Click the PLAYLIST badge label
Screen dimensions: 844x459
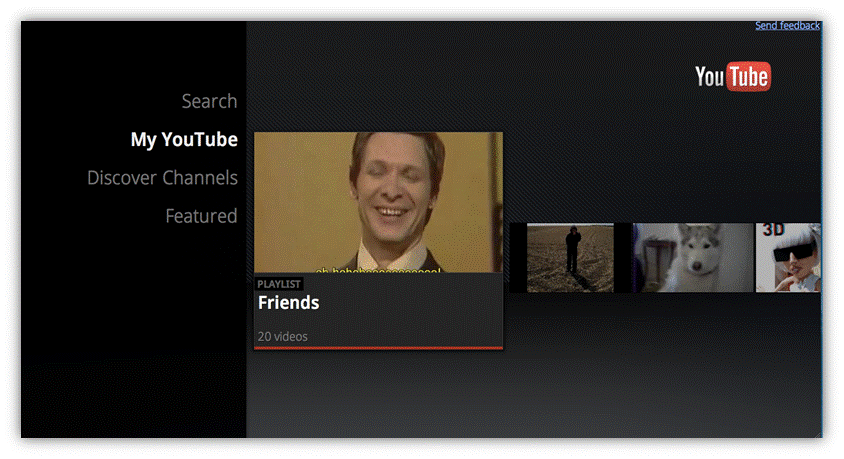[279, 284]
